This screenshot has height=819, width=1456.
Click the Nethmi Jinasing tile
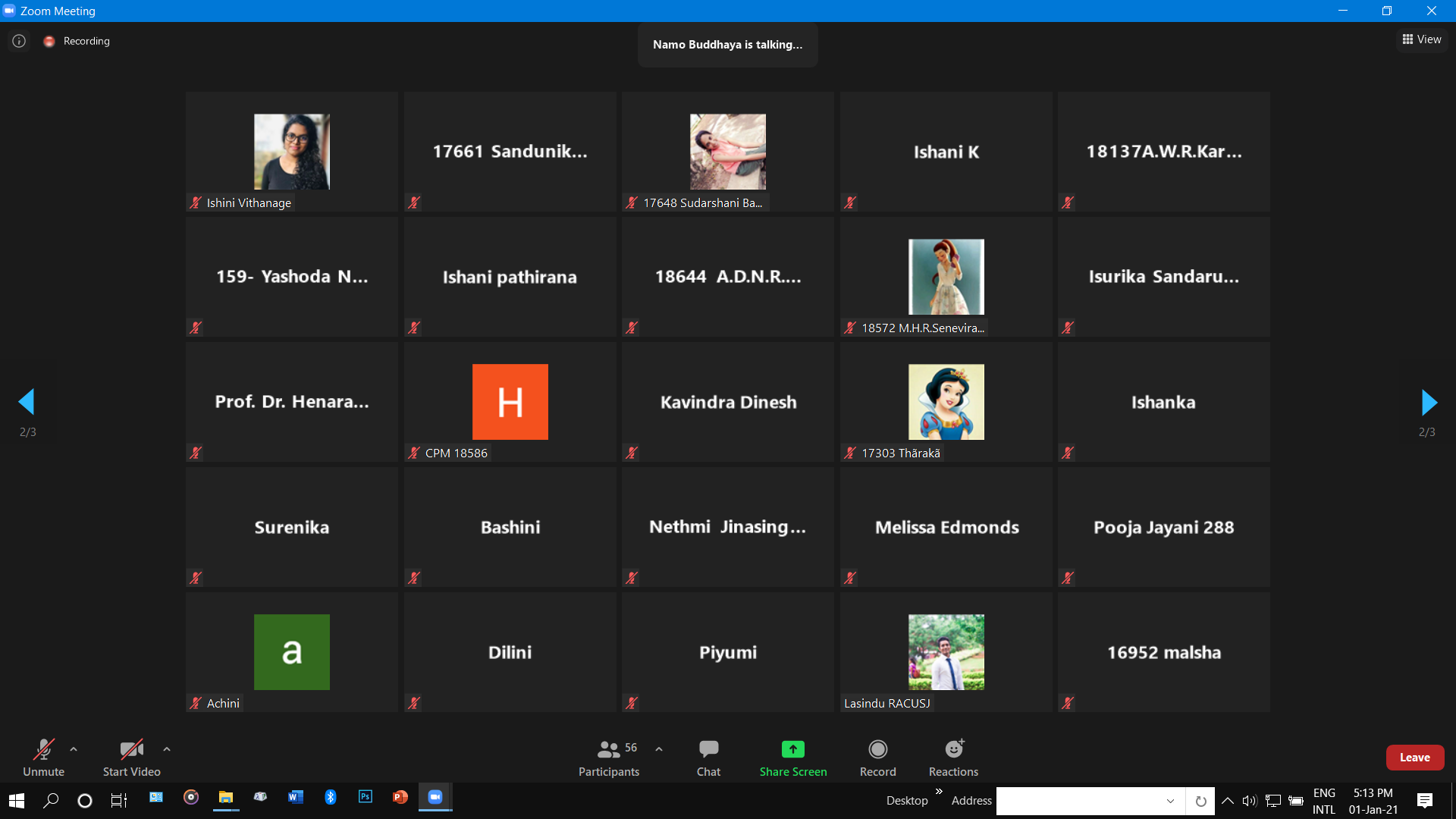tap(728, 527)
